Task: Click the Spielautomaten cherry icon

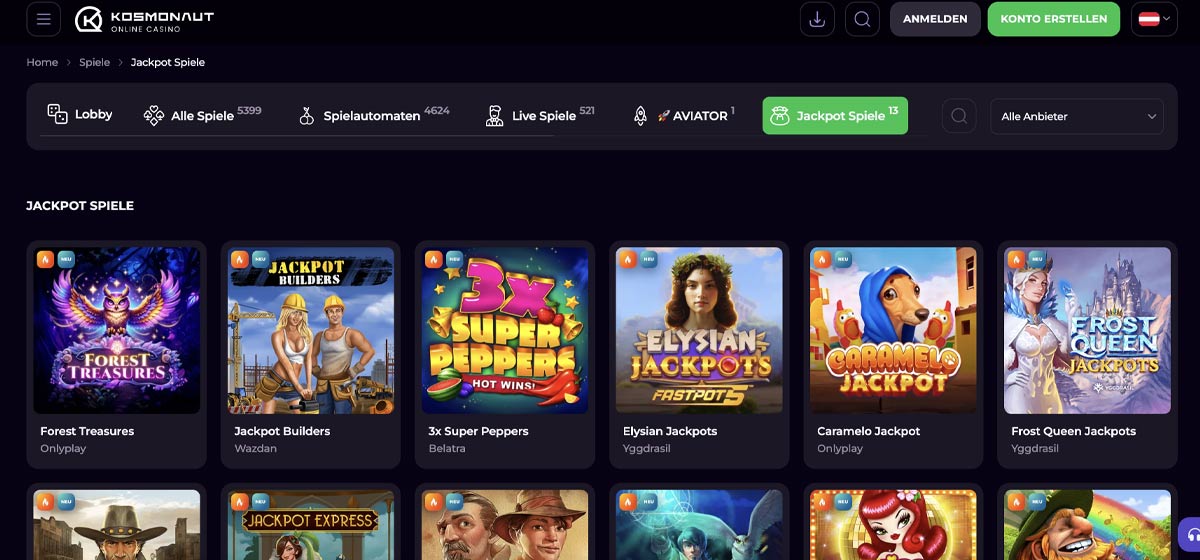Action: pyautogui.click(x=307, y=116)
